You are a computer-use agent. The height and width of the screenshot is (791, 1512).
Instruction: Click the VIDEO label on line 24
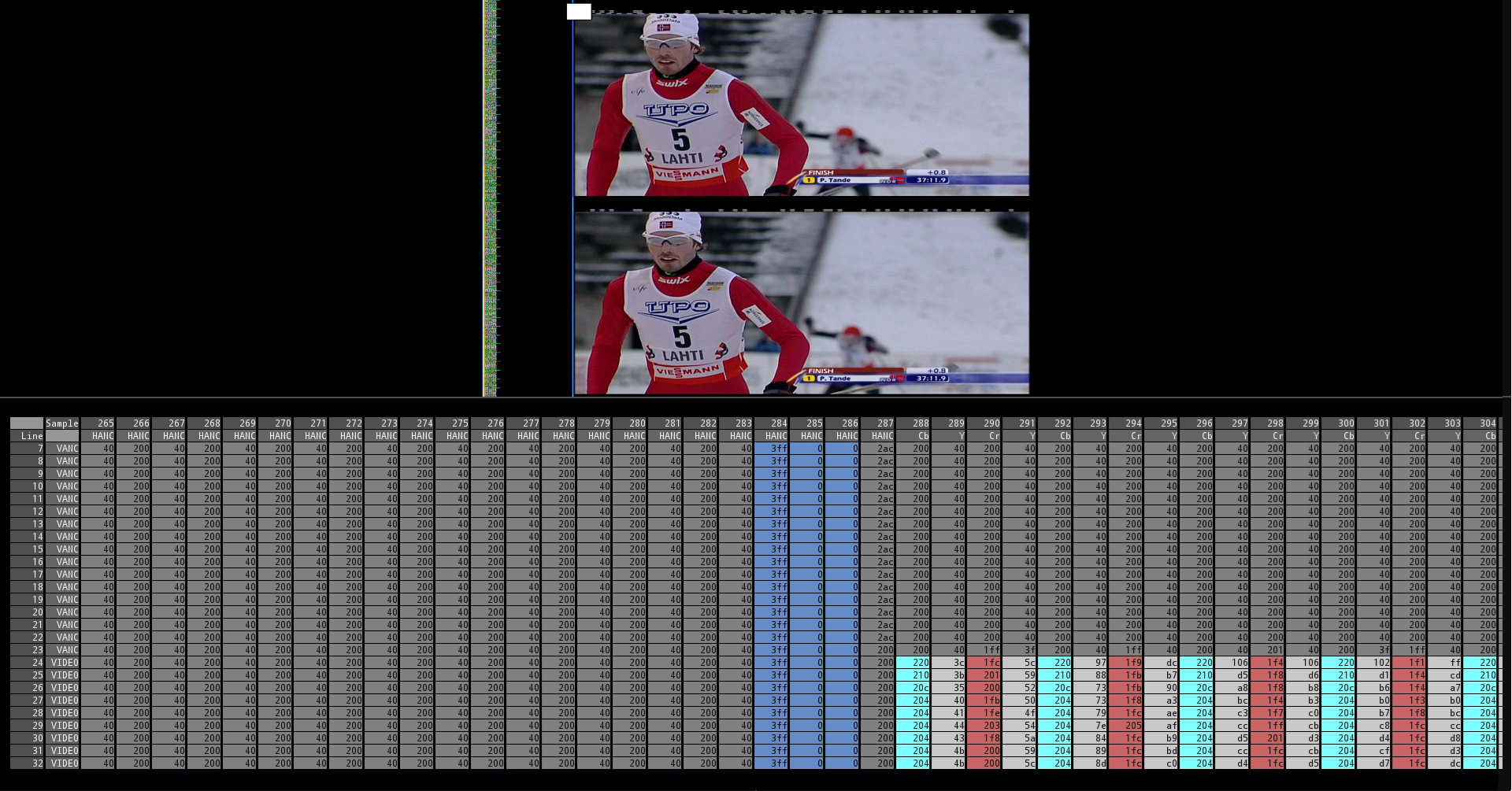click(64, 662)
